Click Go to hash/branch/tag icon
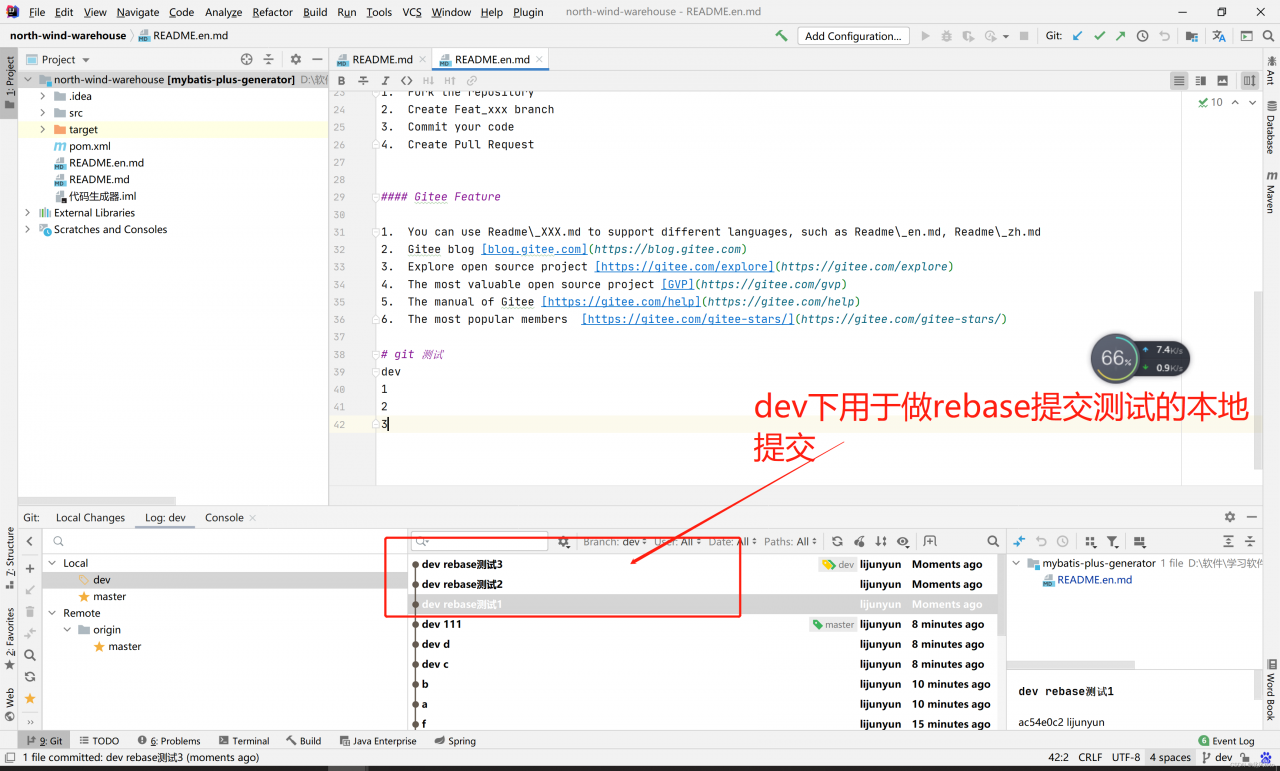The height and width of the screenshot is (771, 1280). 929,542
